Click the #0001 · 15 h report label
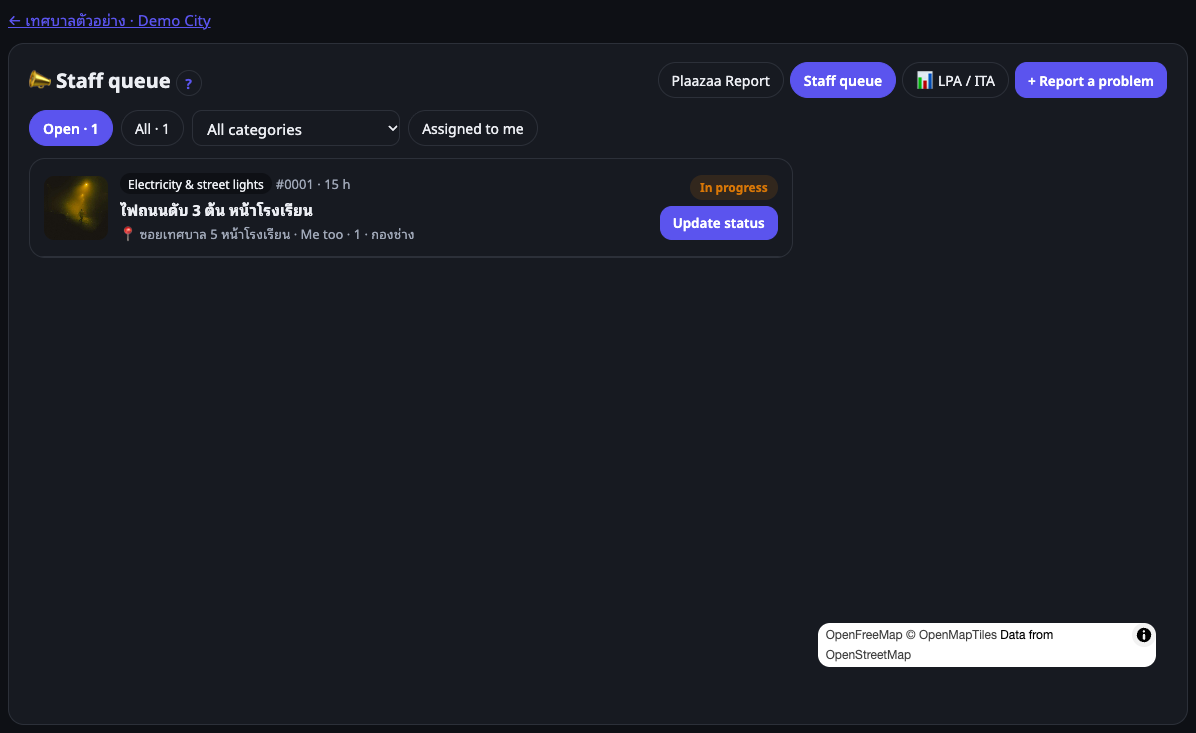Viewport: 1196px width, 733px height. click(x=313, y=185)
